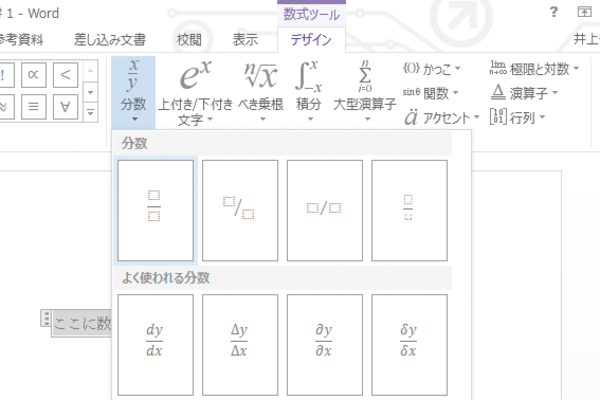600x400 pixels.
Task: Switch to the 校閲 tab
Action: tap(189, 40)
